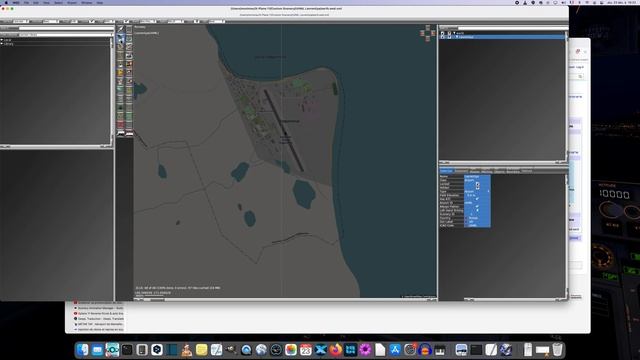The height and width of the screenshot is (360, 640).
Task: Select the highlighted blue selection tool in palette
Action: 120,39
